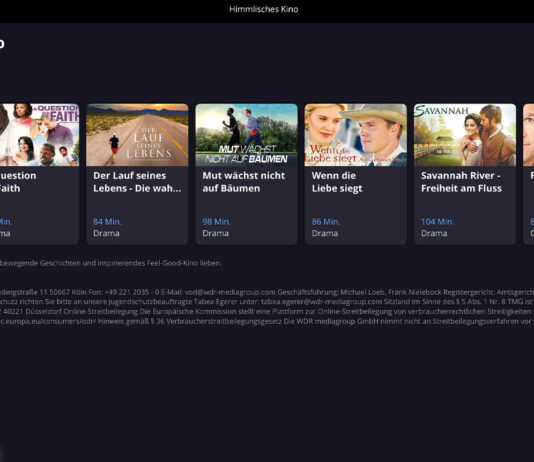Click Drama genre under Mut wächst nicht auf Bäumen
Viewport: 534px width, 462px height.
click(x=216, y=233)
